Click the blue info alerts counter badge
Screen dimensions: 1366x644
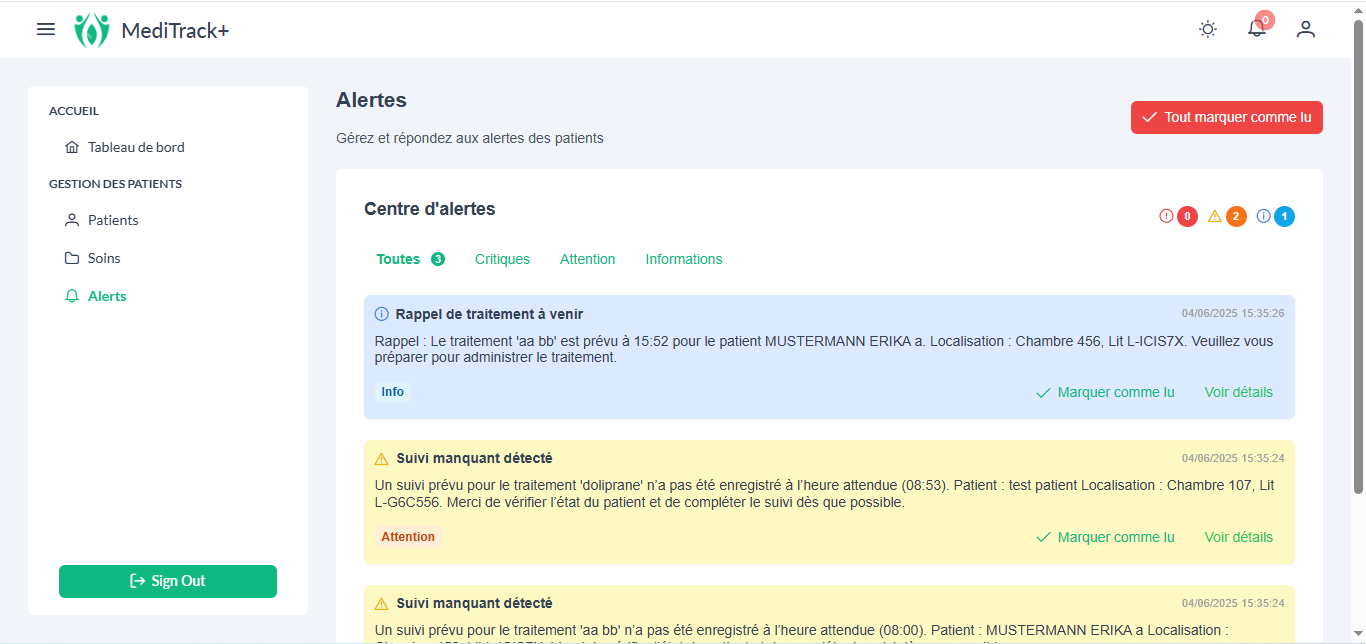[1284, 216]
